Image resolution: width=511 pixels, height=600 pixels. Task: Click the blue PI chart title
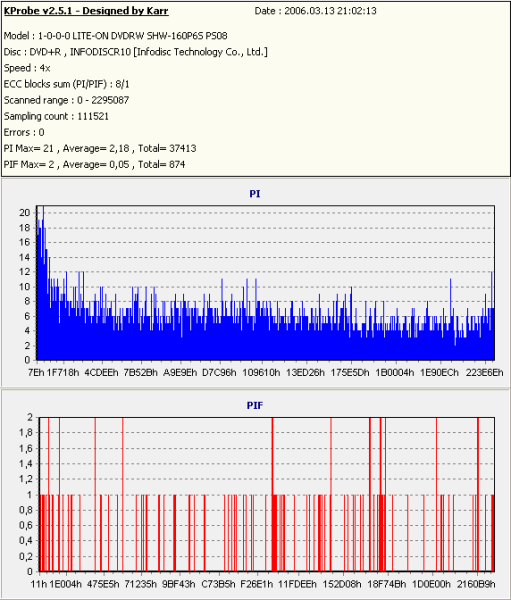click(255, 194)
